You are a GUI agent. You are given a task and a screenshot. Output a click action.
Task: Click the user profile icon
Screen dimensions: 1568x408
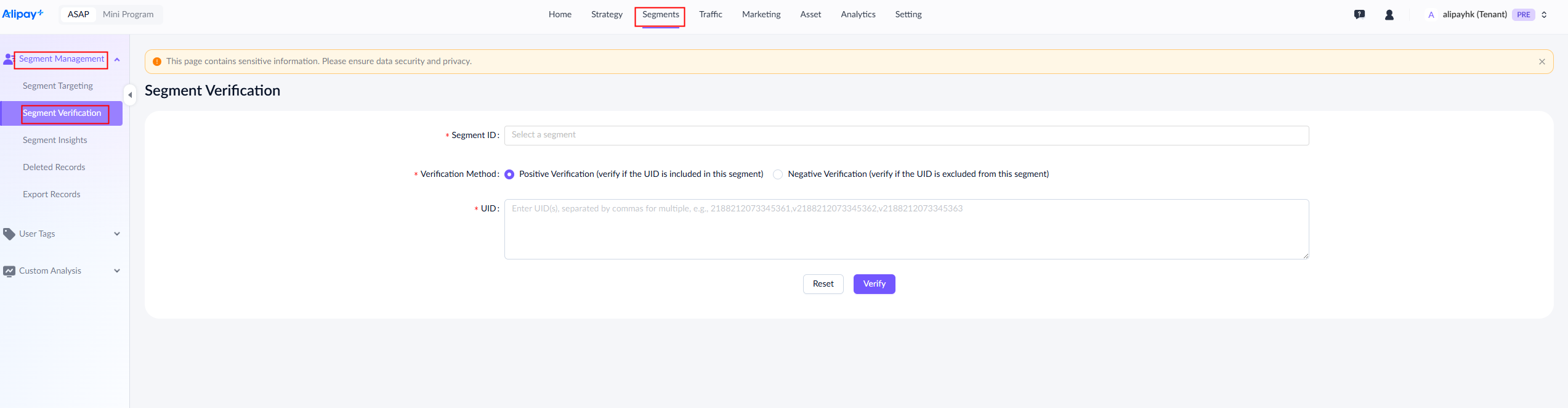[1389, 15]
